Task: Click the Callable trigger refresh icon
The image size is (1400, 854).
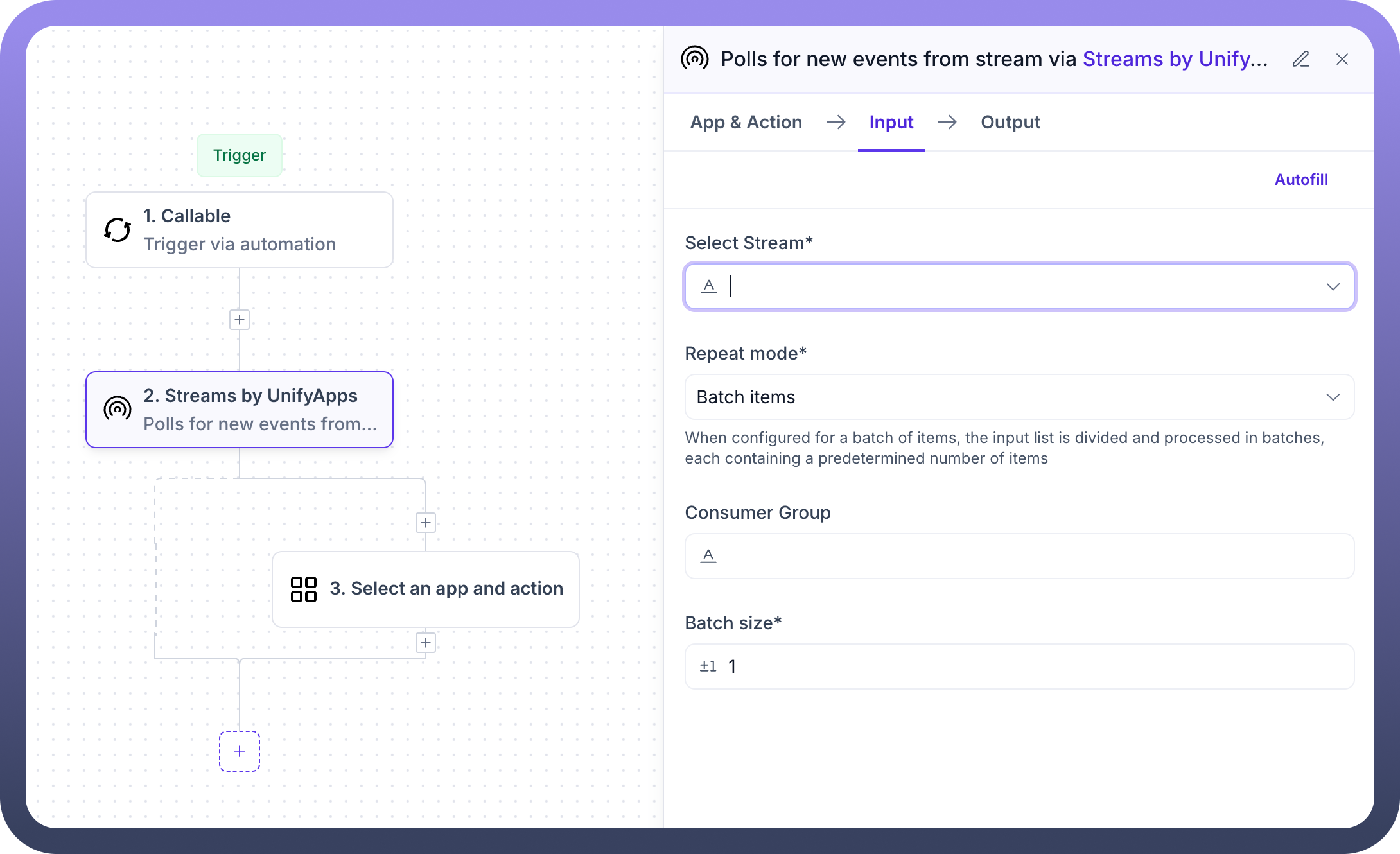Action: pyautogui.click(x=118, y=230)
